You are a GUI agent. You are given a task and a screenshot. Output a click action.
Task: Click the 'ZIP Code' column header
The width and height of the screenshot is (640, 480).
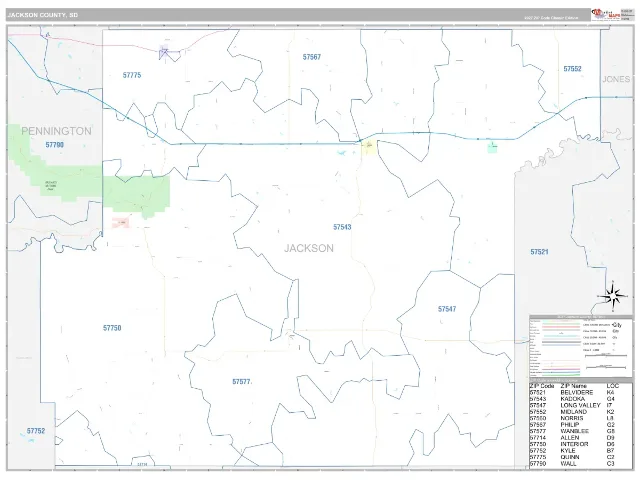click(x=542, y=386)
